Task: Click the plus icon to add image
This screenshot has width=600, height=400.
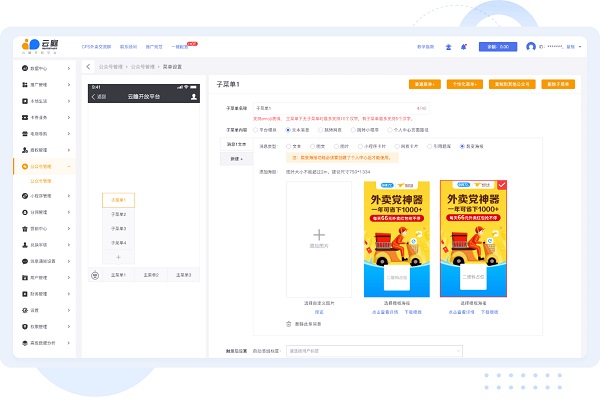Action: [x=319, y=236]
